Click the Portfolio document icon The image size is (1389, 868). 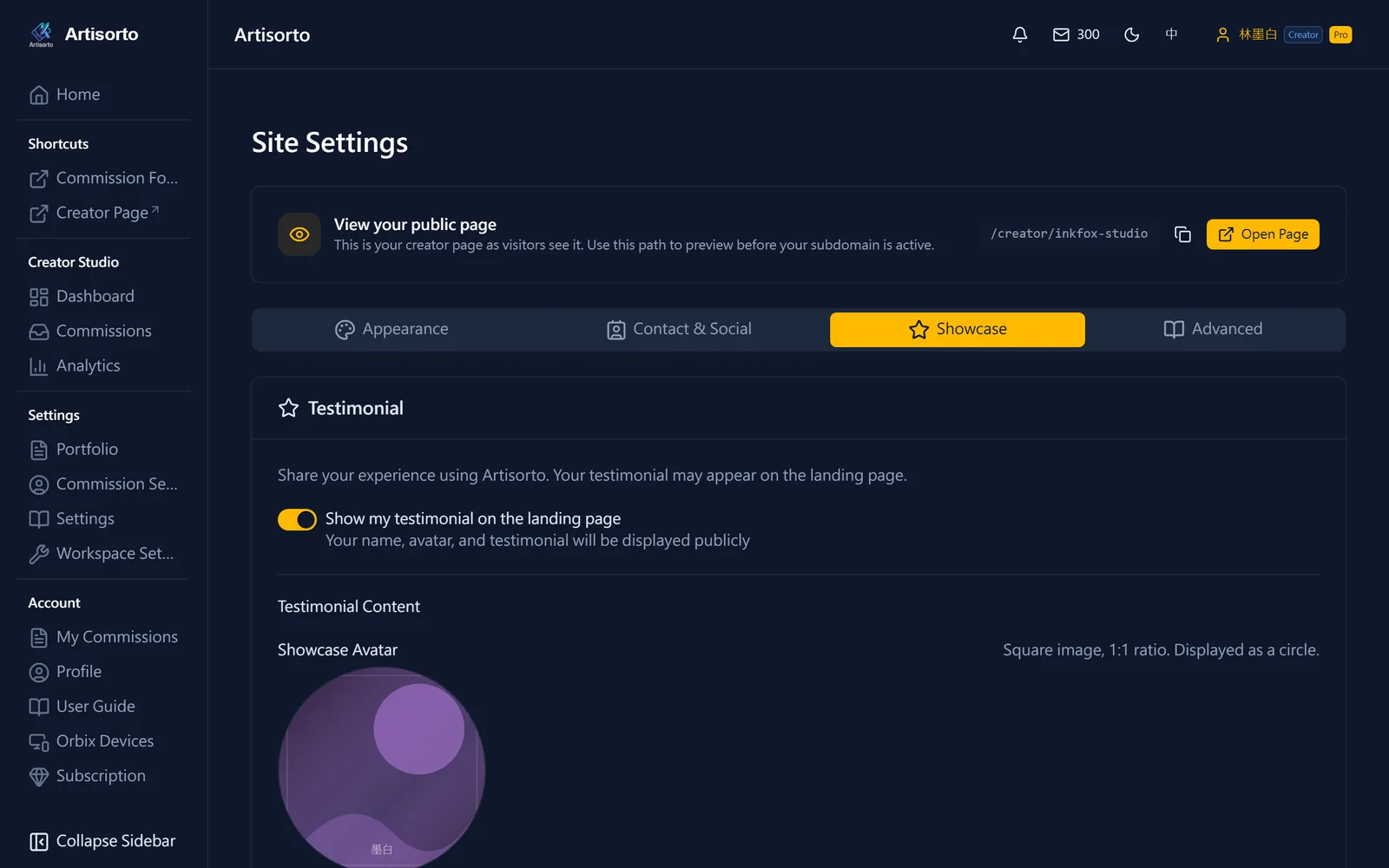pyautogui.click(x=39, y=450)
